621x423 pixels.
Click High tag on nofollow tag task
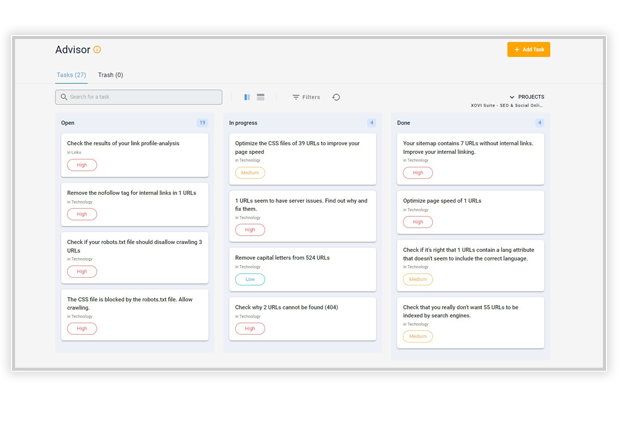82,214
